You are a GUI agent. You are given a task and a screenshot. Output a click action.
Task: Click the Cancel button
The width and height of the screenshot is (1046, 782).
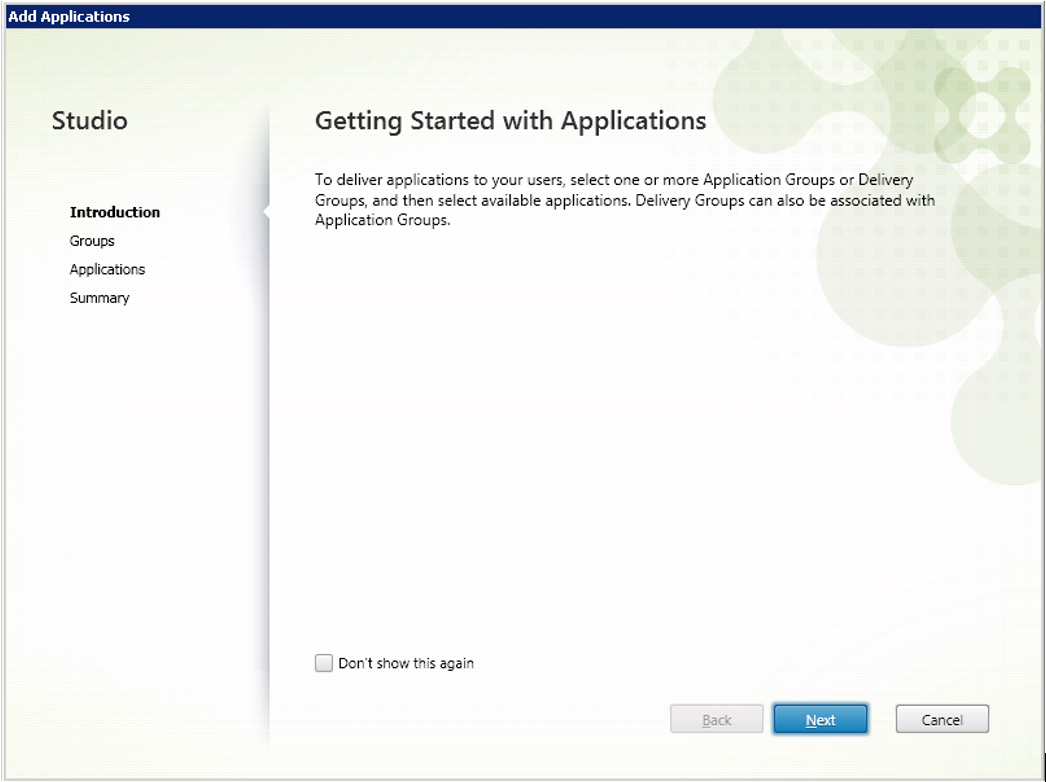[942, 719]
